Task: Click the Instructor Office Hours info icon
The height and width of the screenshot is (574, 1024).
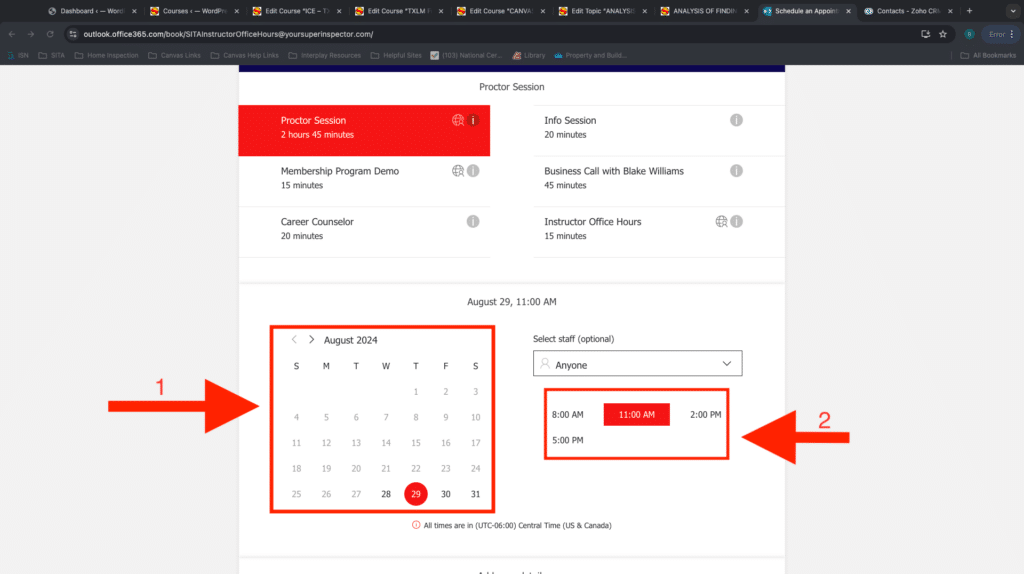Action: pyautogui.click(x=736, y=222)
